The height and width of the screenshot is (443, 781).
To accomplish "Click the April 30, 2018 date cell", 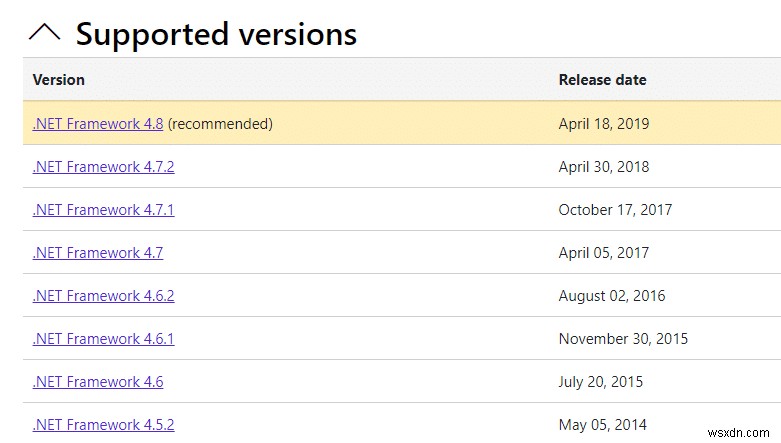I will (604, 167).
